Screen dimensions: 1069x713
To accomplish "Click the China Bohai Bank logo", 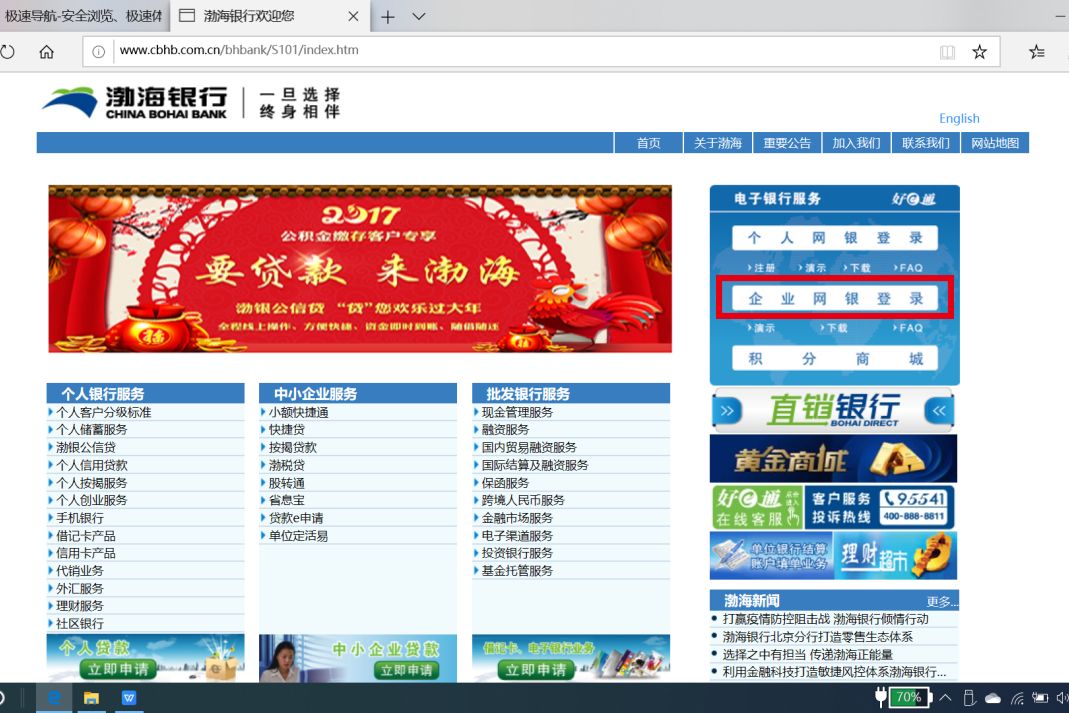I will [x=134, y=103].
